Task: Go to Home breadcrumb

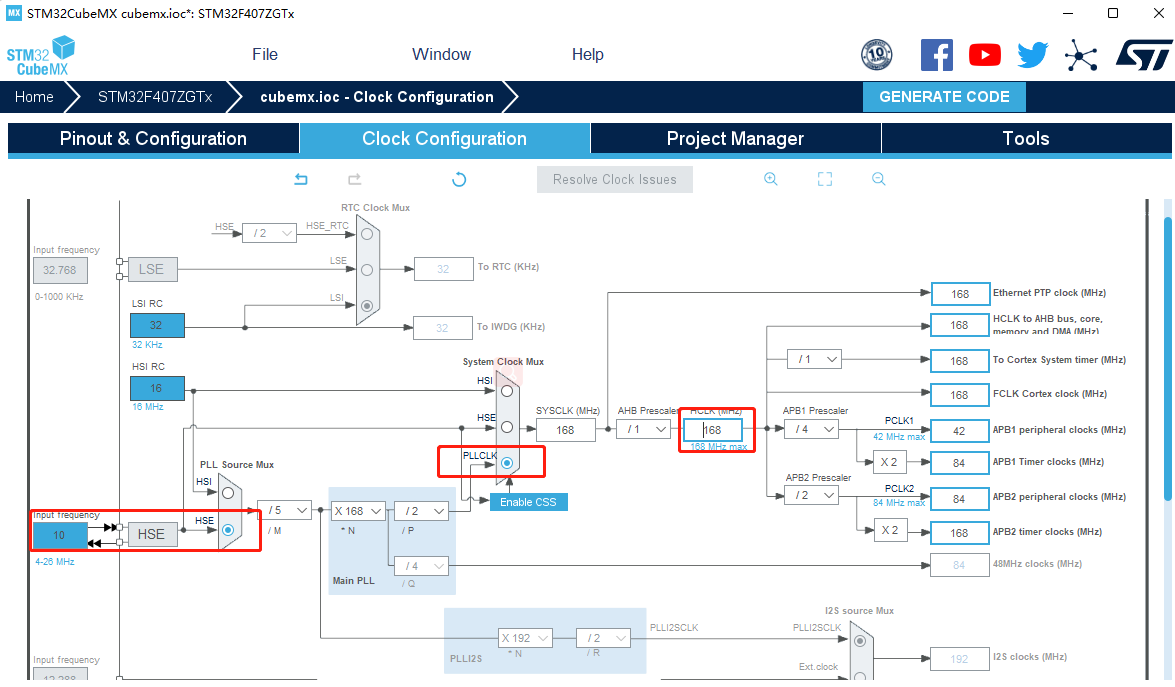Action: coord(34,97)
